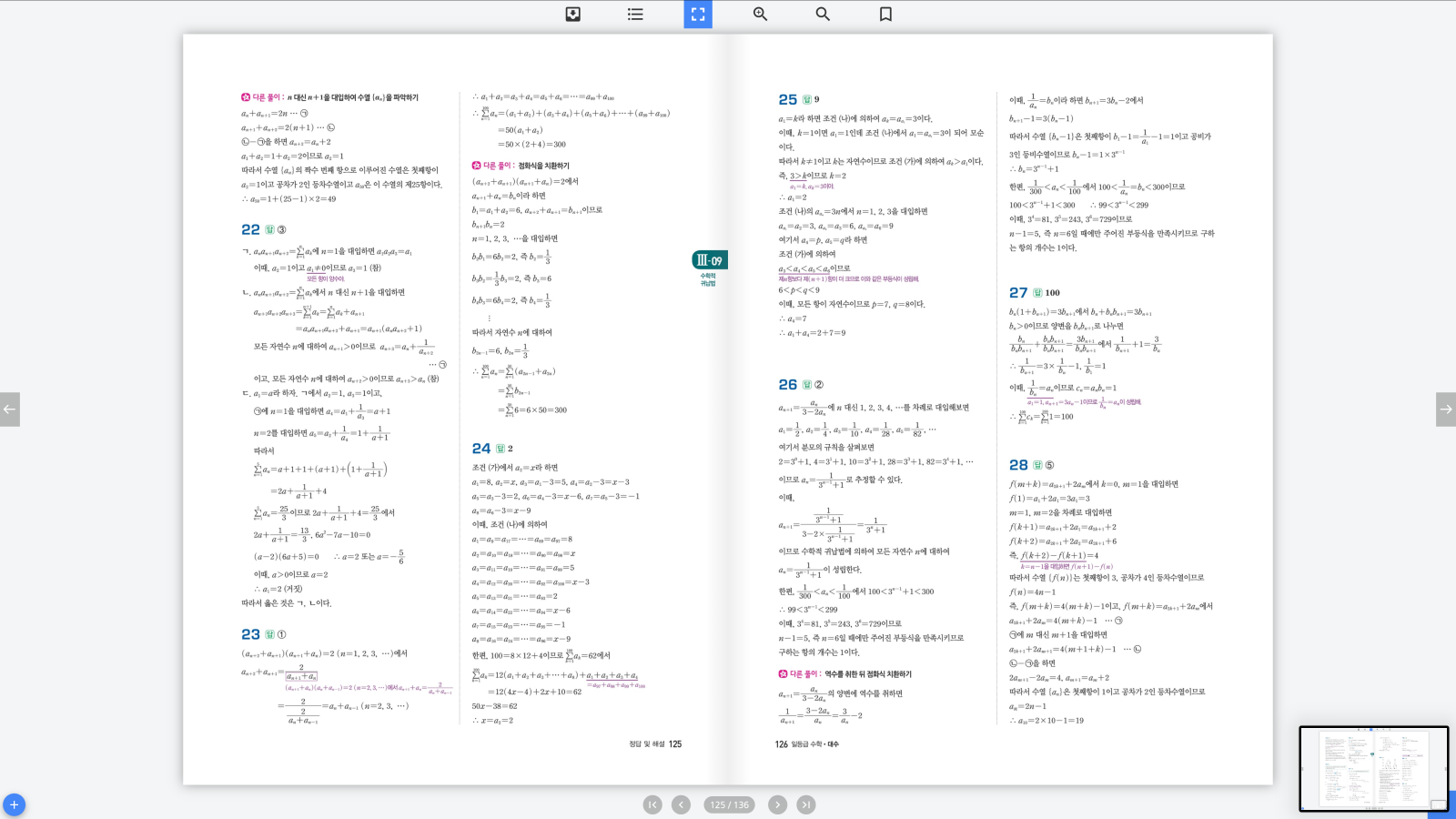The image size is (1456, 819).
Task: Click the screen preview thumbnail at bottom right
Action: (x=1373, y=769)
